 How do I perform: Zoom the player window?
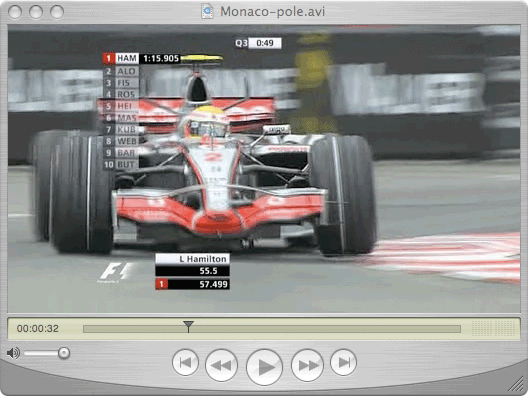click(57, 12)
